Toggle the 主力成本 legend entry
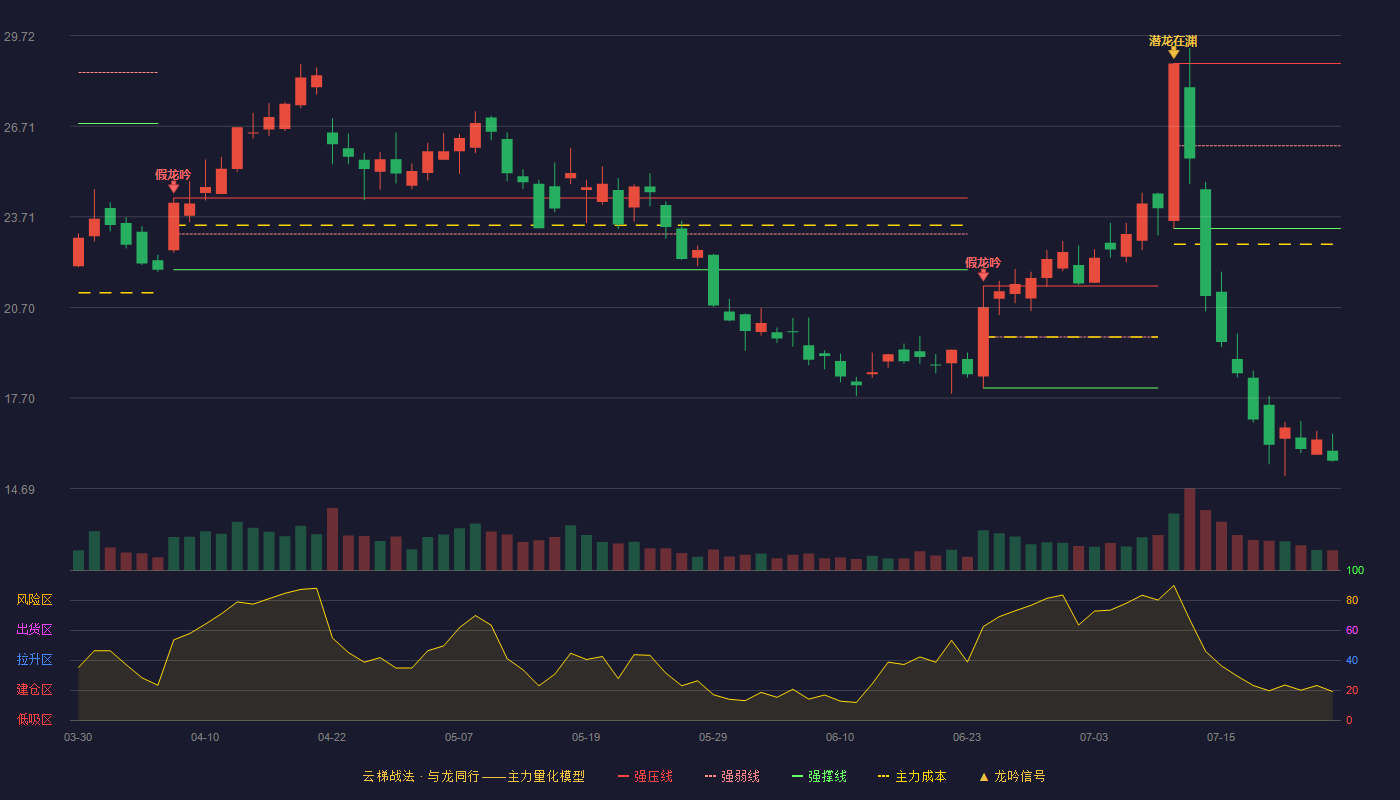 (911, 776)
